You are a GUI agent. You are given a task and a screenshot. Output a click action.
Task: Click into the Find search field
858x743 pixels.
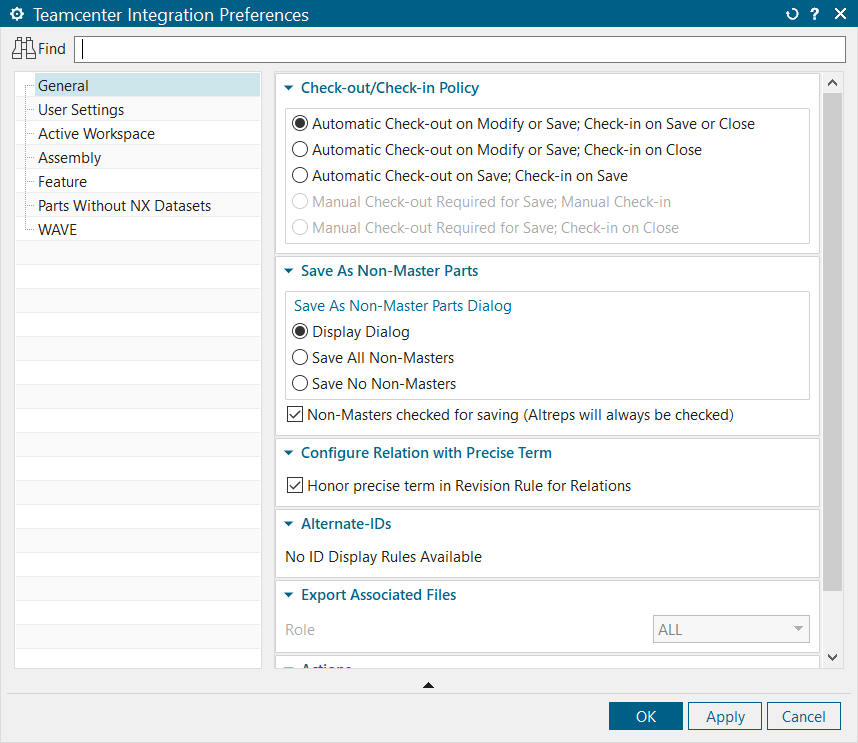[x=460, y=49]
